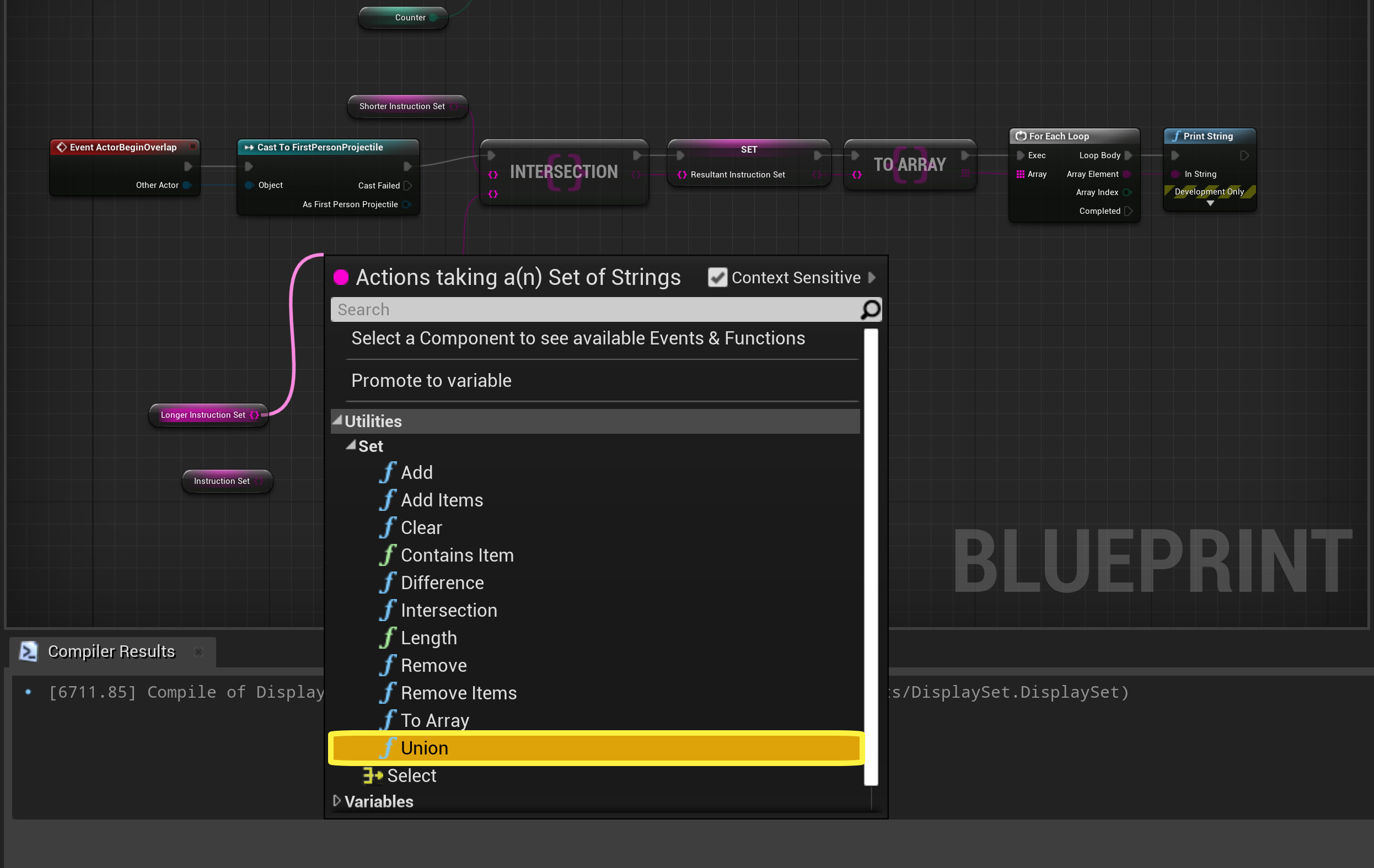Click the Compiler Results tab icon
The image size is (1374, 868).
[28, 651]
